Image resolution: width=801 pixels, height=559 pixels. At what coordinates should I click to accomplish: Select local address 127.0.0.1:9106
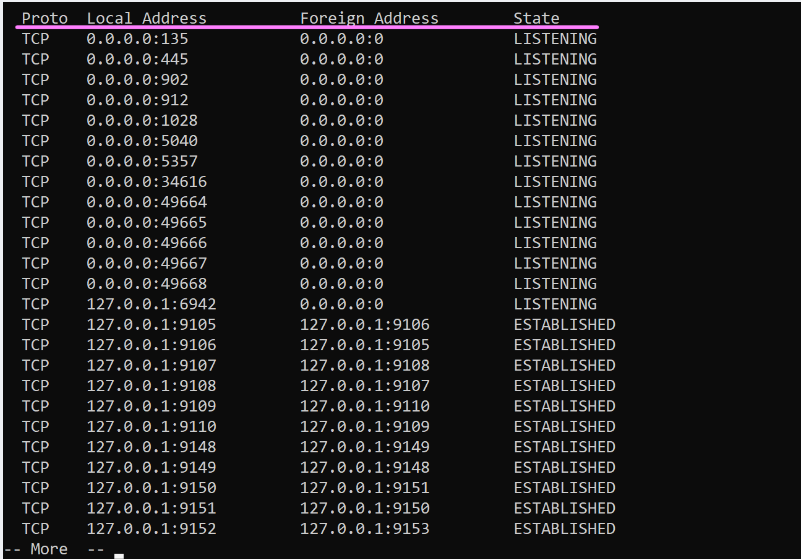[x=151, y=345]
